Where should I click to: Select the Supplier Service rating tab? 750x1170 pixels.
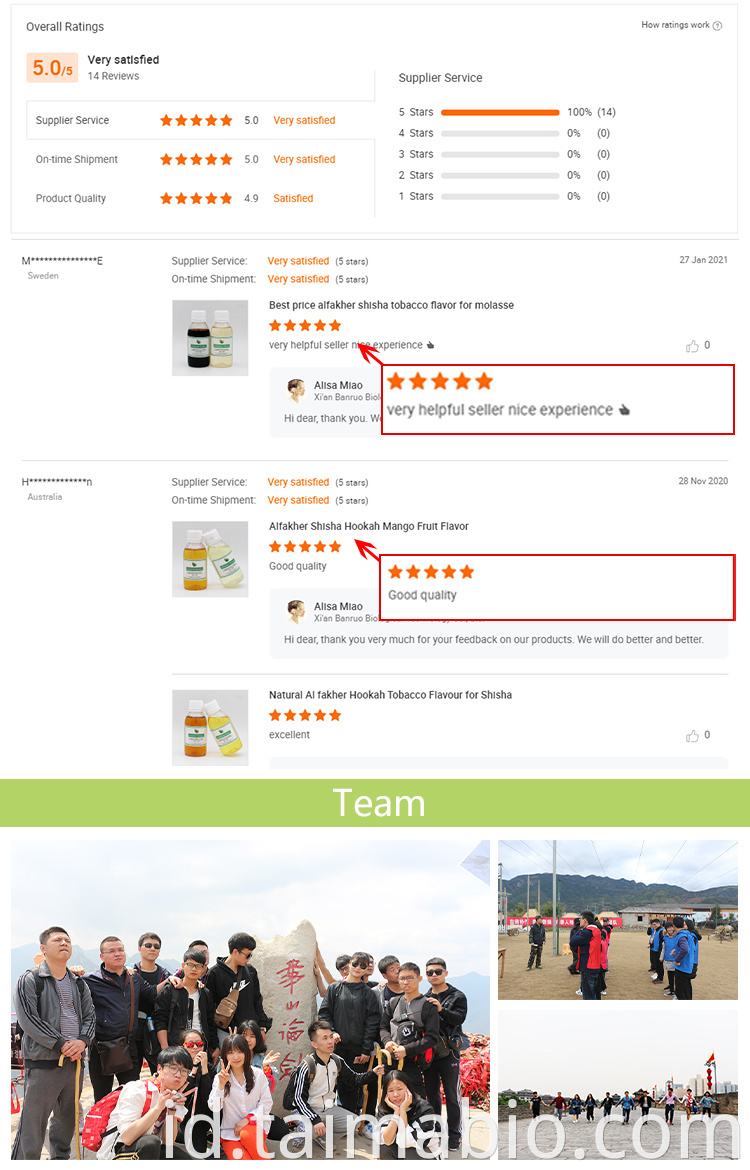pos(200,120)
